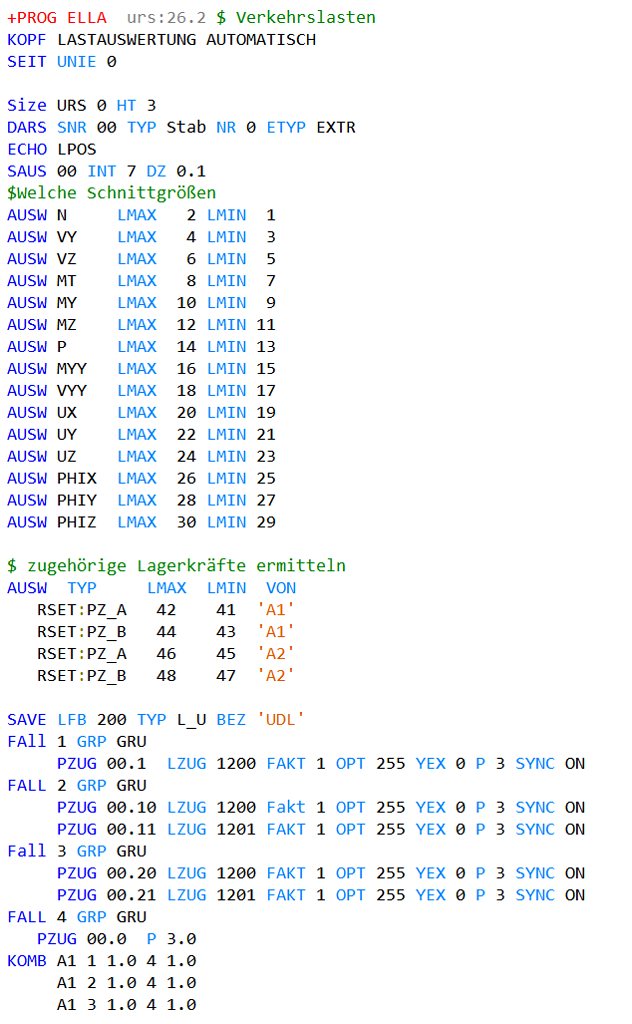Image resolution: width=632 pixels, height=1024 pixels.
Task: Click the MYY entry in AUSW list
Action: coord(72,369)
